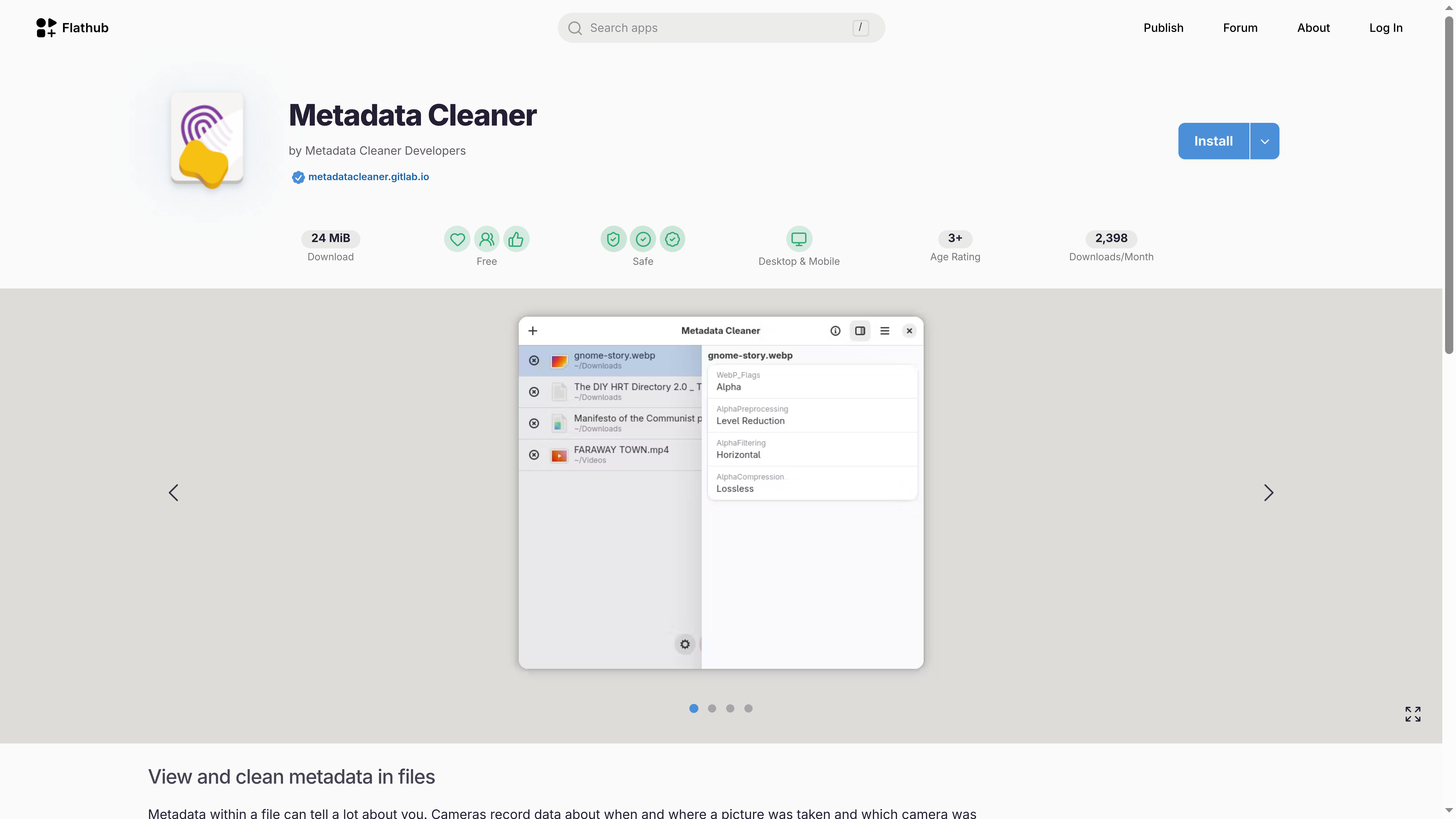Select the first carousel dot
1456x819 pixels.
(x=693, y=708)
